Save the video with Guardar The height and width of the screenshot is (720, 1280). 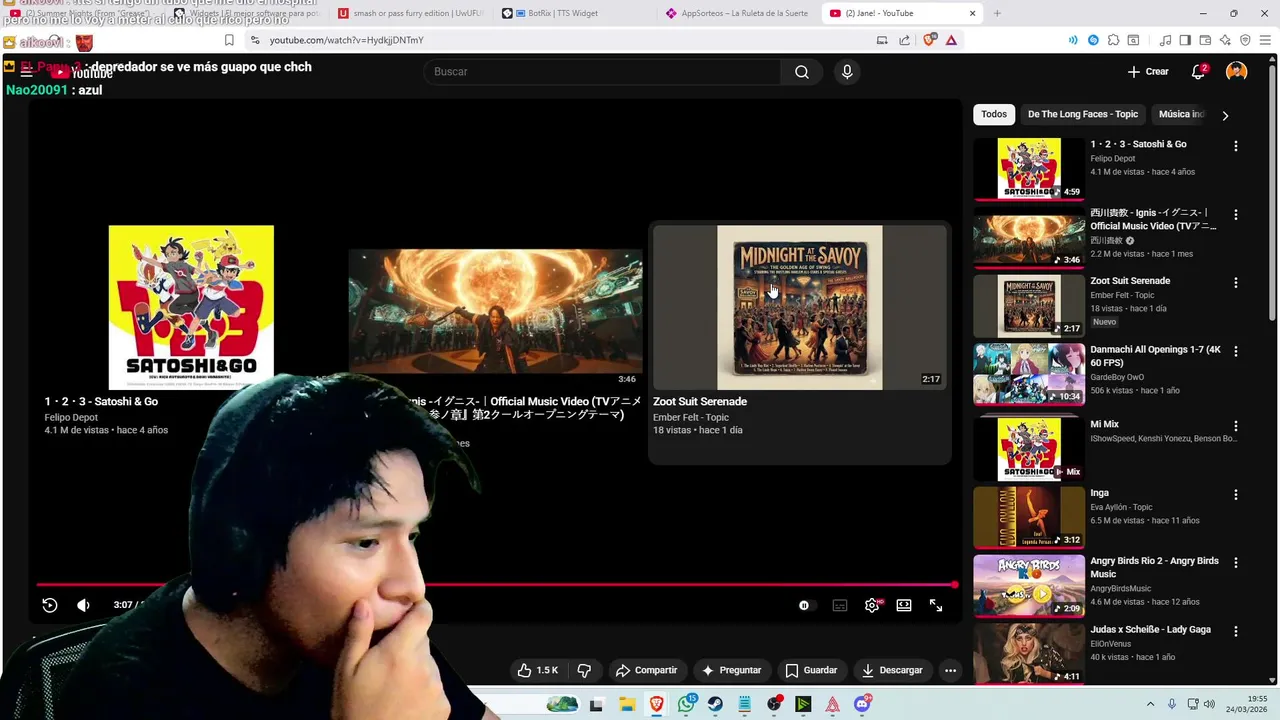click(811, 670)
